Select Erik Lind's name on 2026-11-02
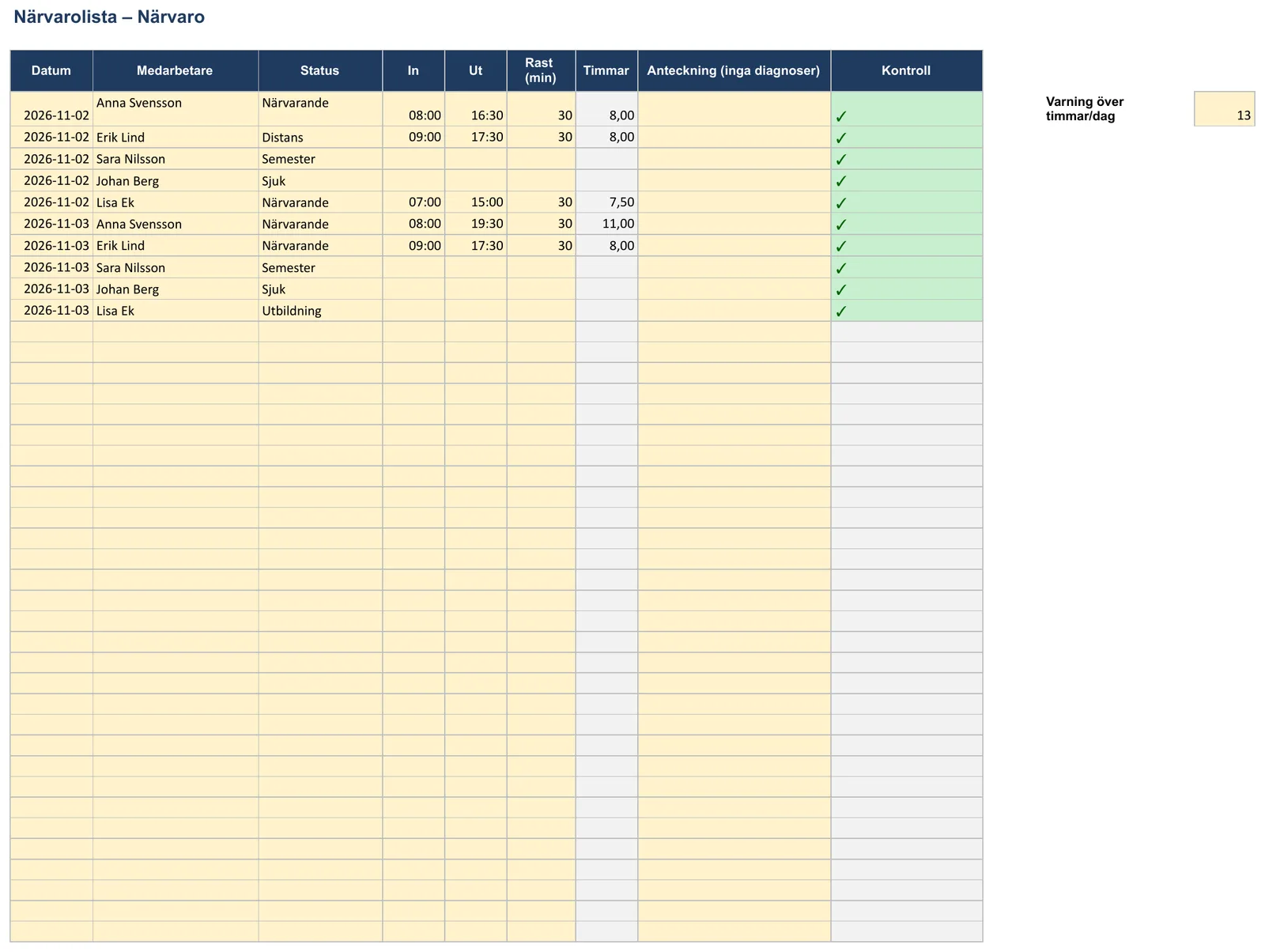Viewport: 1265px width, 952px height. click(x=120, y=138)
